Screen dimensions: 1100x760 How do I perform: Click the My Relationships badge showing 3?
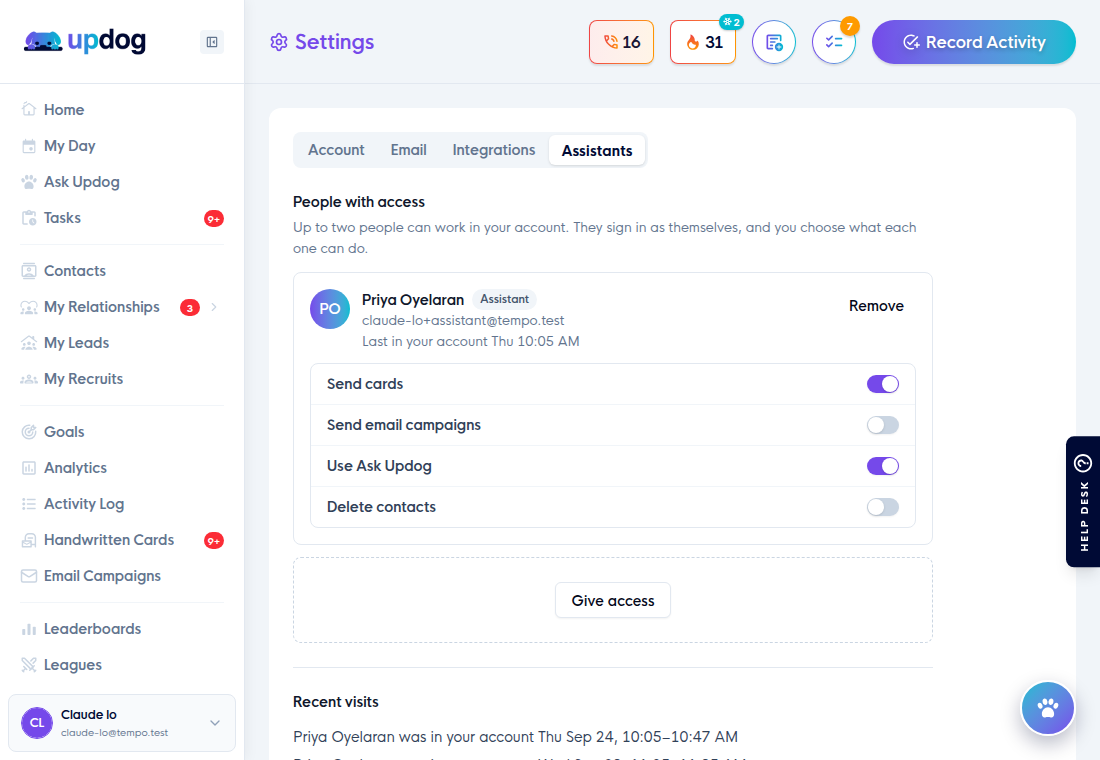point(189,307)
